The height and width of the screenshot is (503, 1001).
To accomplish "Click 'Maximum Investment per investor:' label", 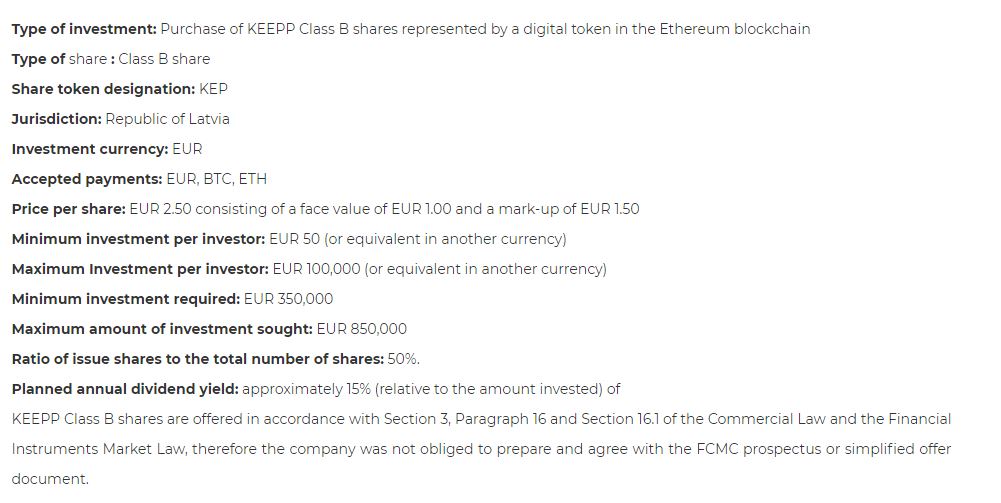I will (140, 269).
